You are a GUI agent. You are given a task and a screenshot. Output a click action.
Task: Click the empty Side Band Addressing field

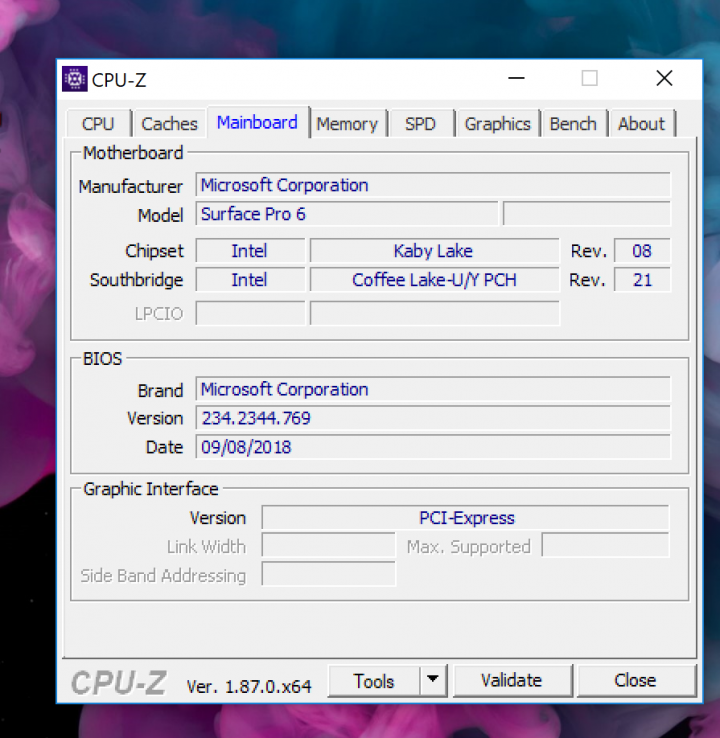328,575
